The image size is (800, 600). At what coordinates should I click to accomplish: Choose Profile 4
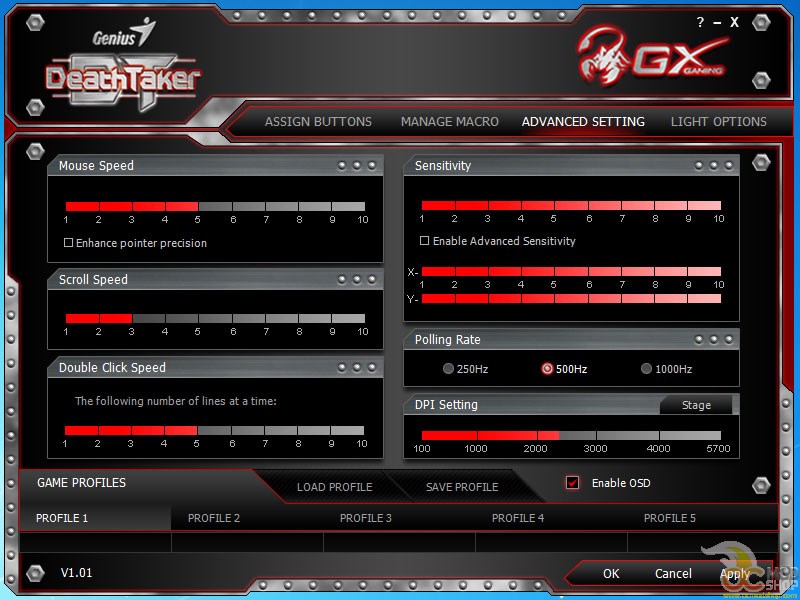coord(551,518)
